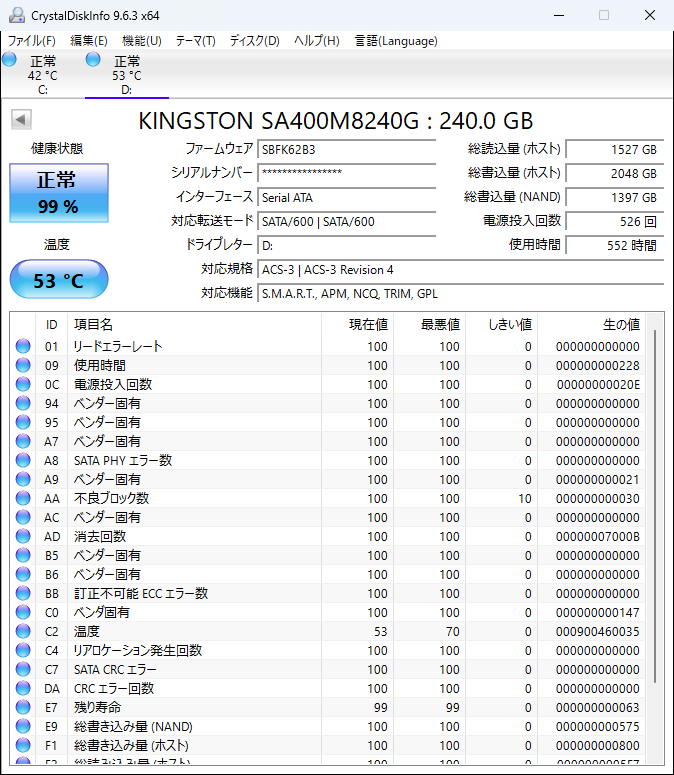Open the 言語(Language) menu

396,41
